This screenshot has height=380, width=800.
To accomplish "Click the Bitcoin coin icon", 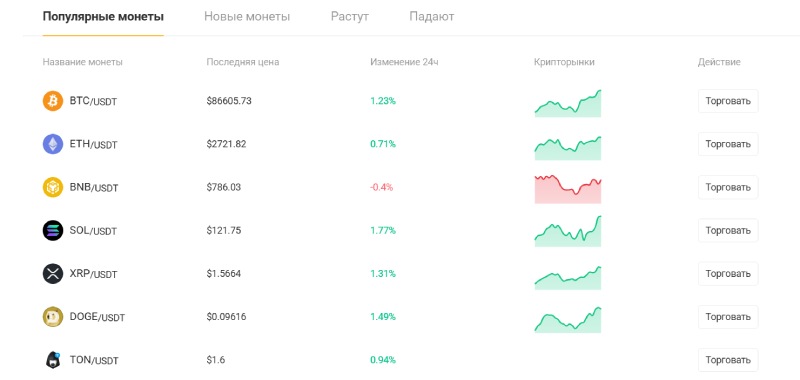I will (53, 101).
